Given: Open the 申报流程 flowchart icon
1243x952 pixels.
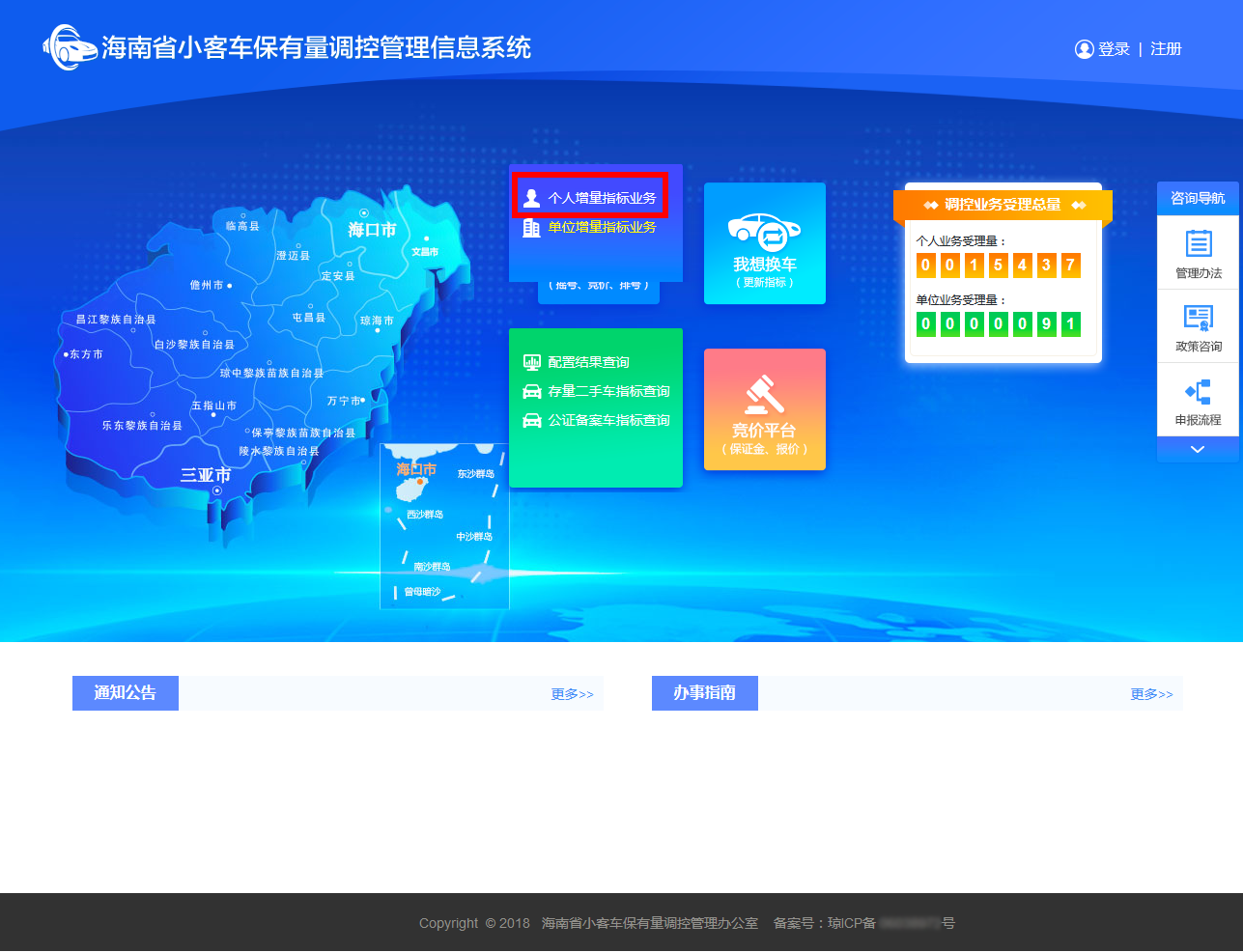Looking at the screenshot, I should (1198, 392).
